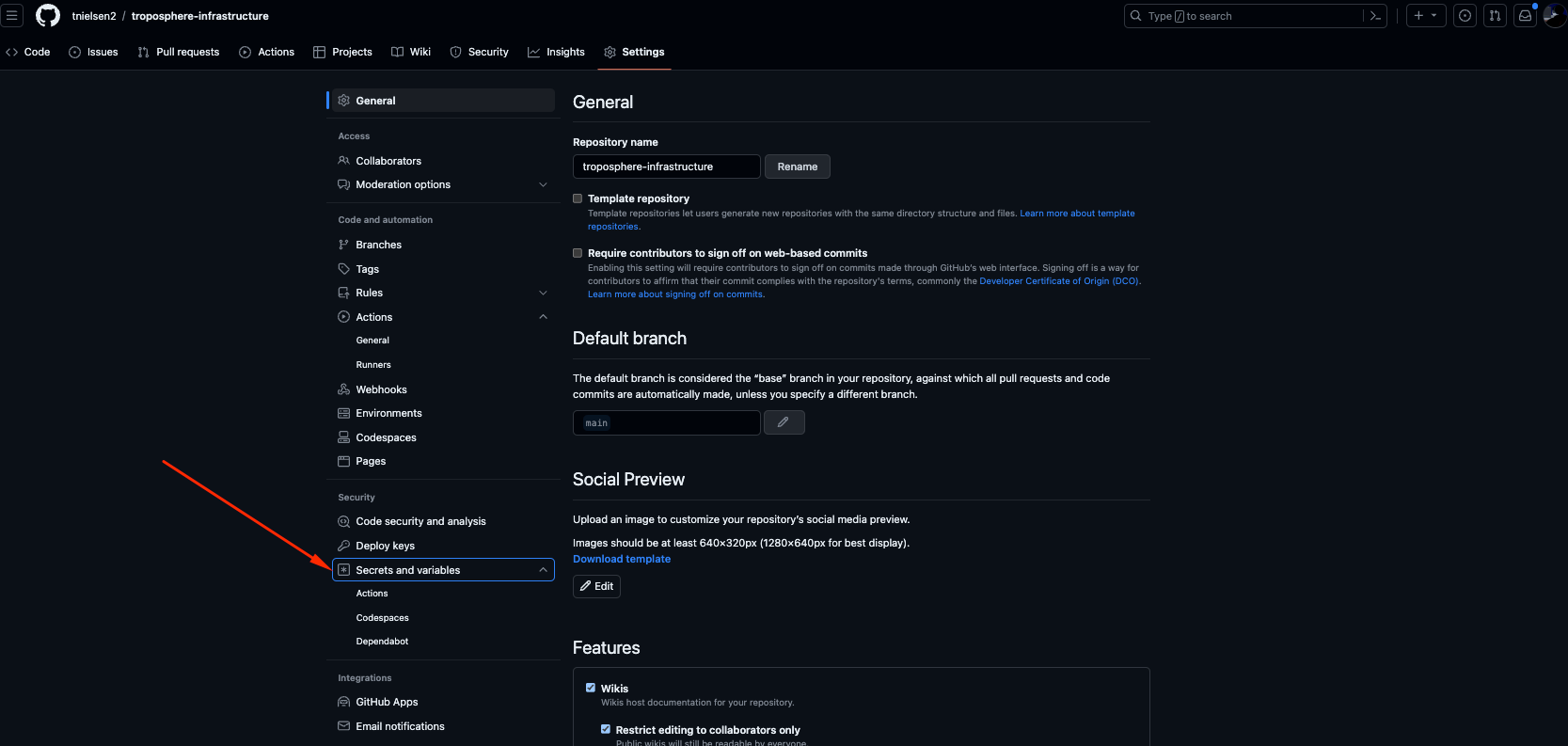Click the social preview Edit button
Image resolution: width=1568 pixels, height=746 pixels.
(x=596, y=586)
